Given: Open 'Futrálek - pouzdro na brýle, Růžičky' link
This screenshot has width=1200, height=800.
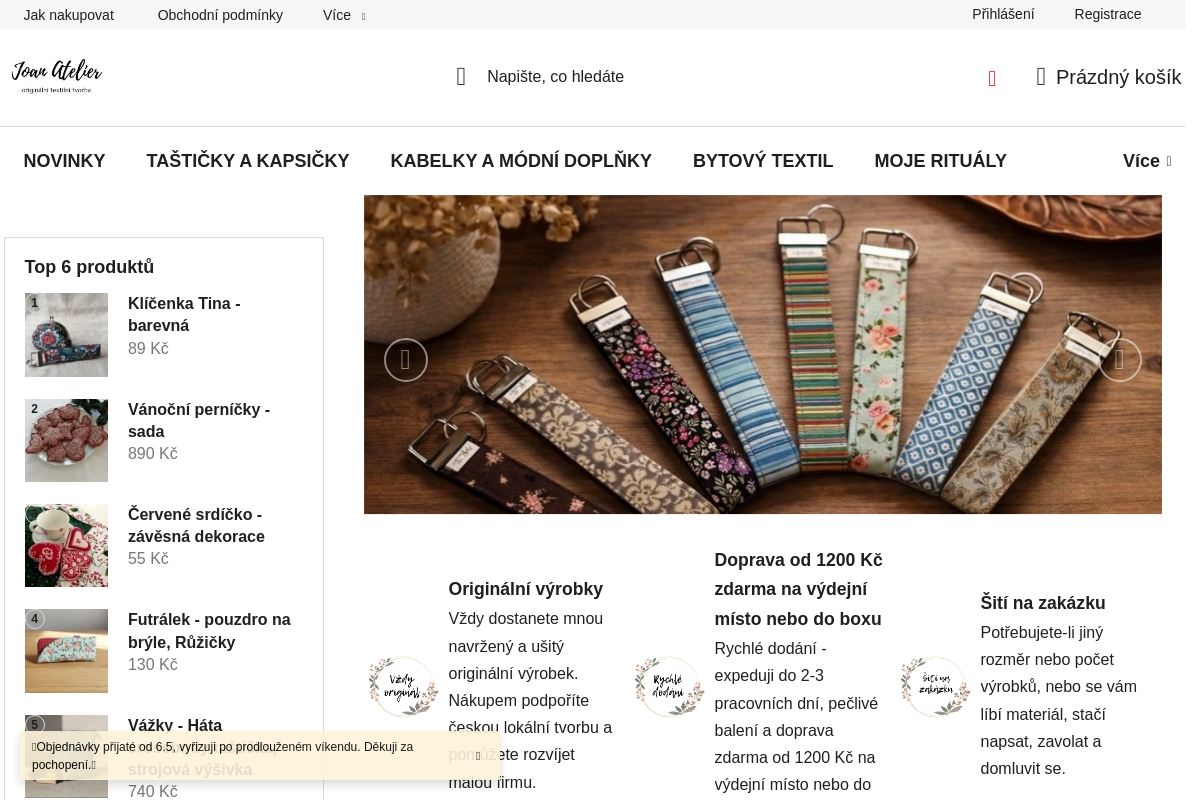Looking at the screenshot, I should [209, 631].
